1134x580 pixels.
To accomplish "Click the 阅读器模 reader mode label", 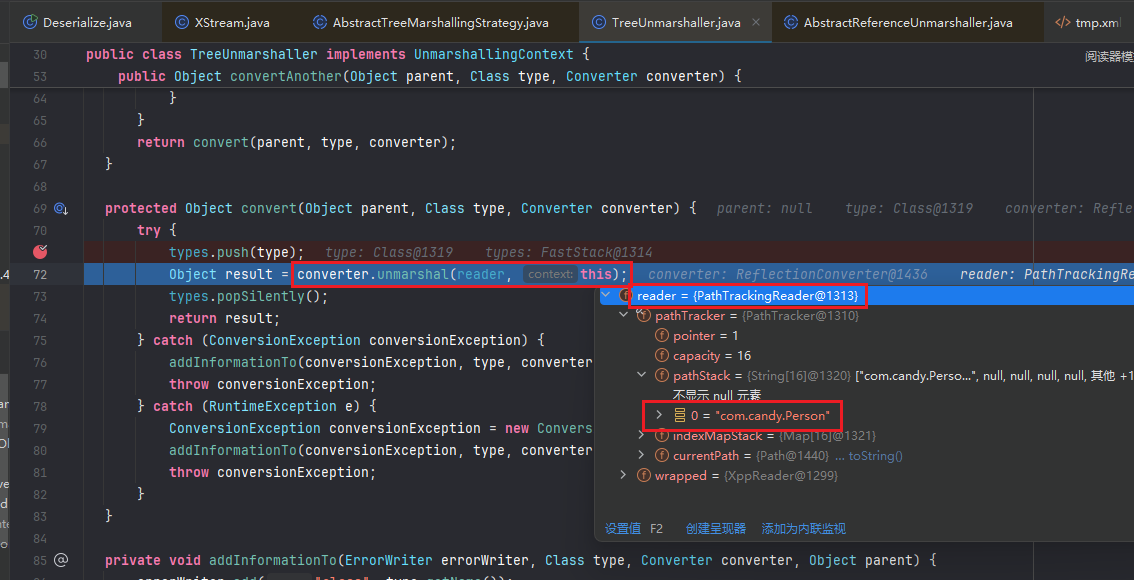I will click(1109, 56).
